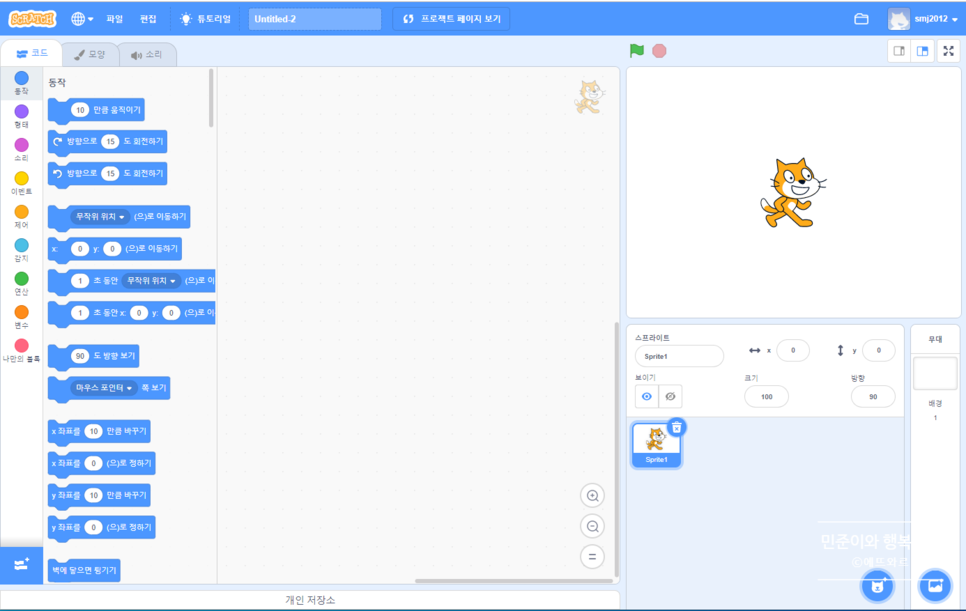
Task: Reset workspace zoom with equals icon
Action: (x=592, y=557)
